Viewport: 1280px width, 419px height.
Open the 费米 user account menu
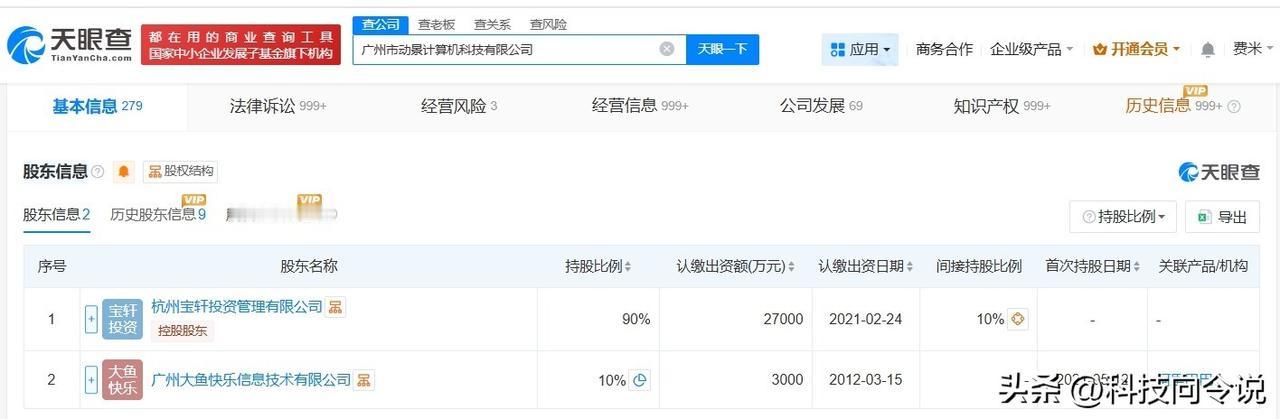tap(1253, 49)
